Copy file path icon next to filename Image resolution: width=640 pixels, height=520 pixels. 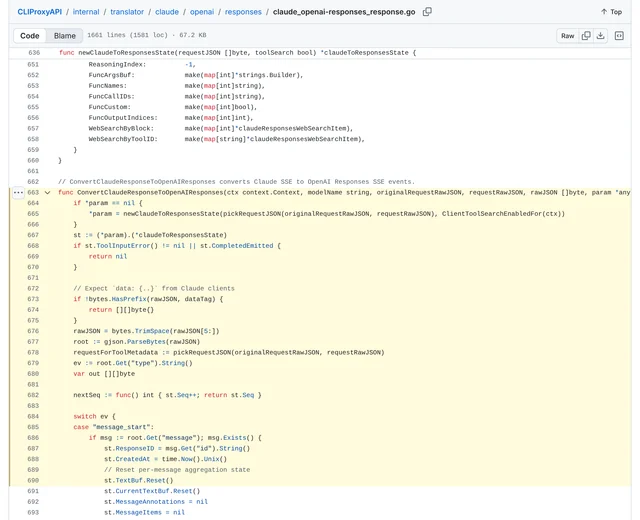pos(427,12)
